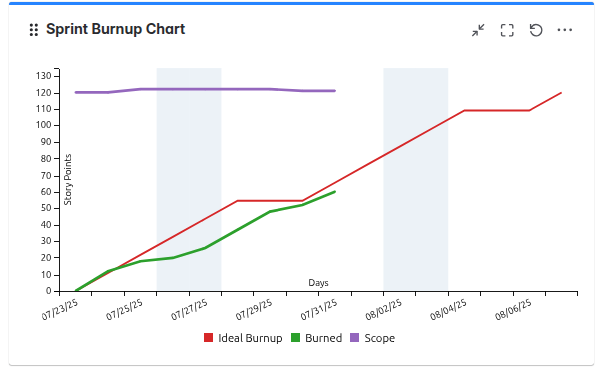601x367 pixels.
Task: Click the 130 value on y-axis
Action: [x=44, y=76]
